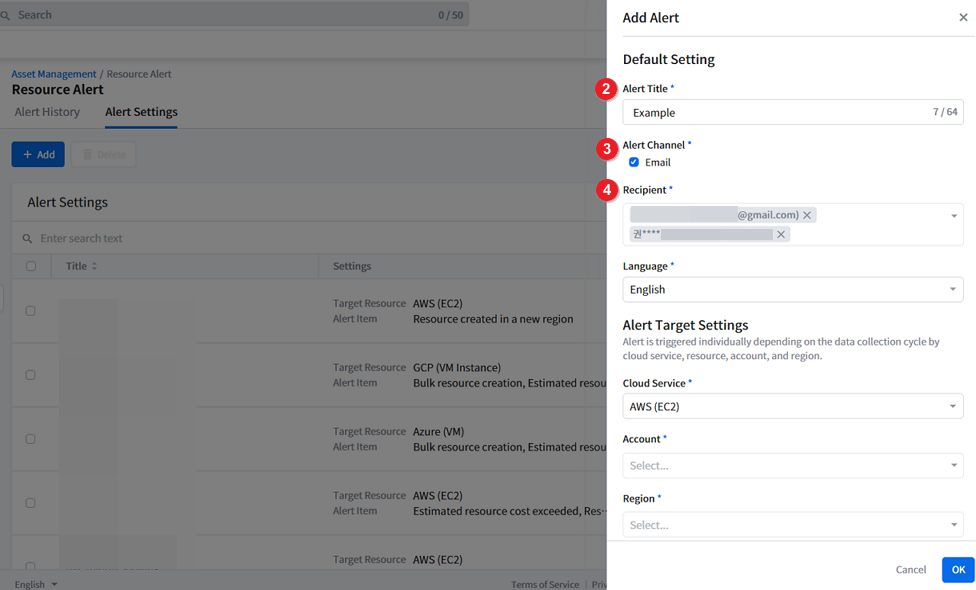Cancel the Add Alert dialog
The image size is (976, 590).
(x=910, y=570)
